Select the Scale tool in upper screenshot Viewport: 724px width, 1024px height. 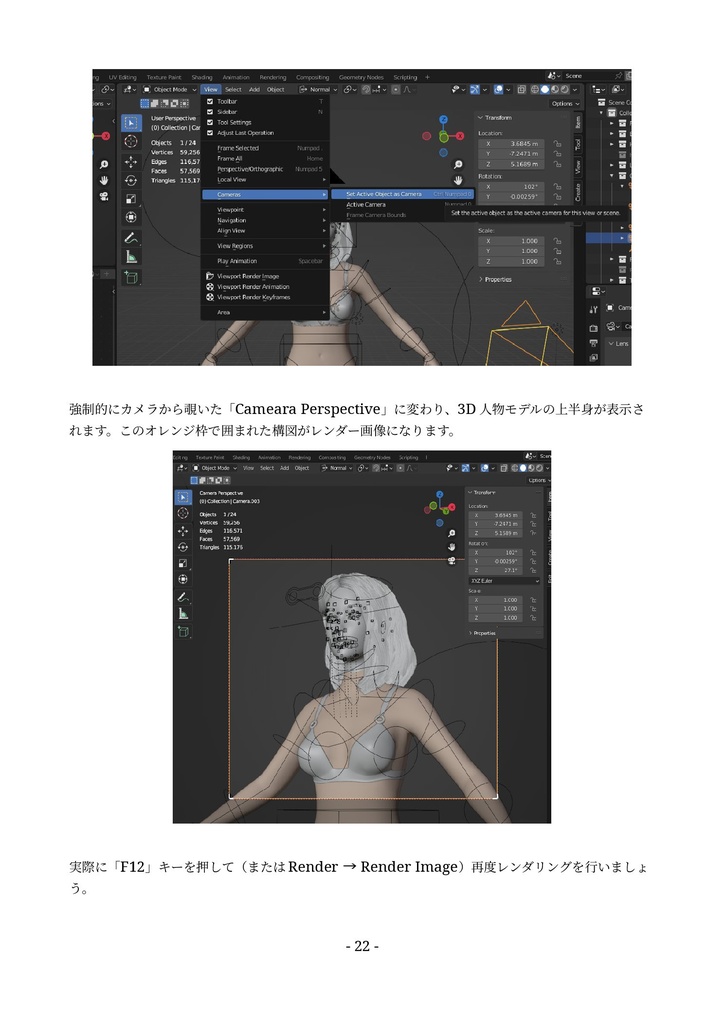[x=131, y=199]
